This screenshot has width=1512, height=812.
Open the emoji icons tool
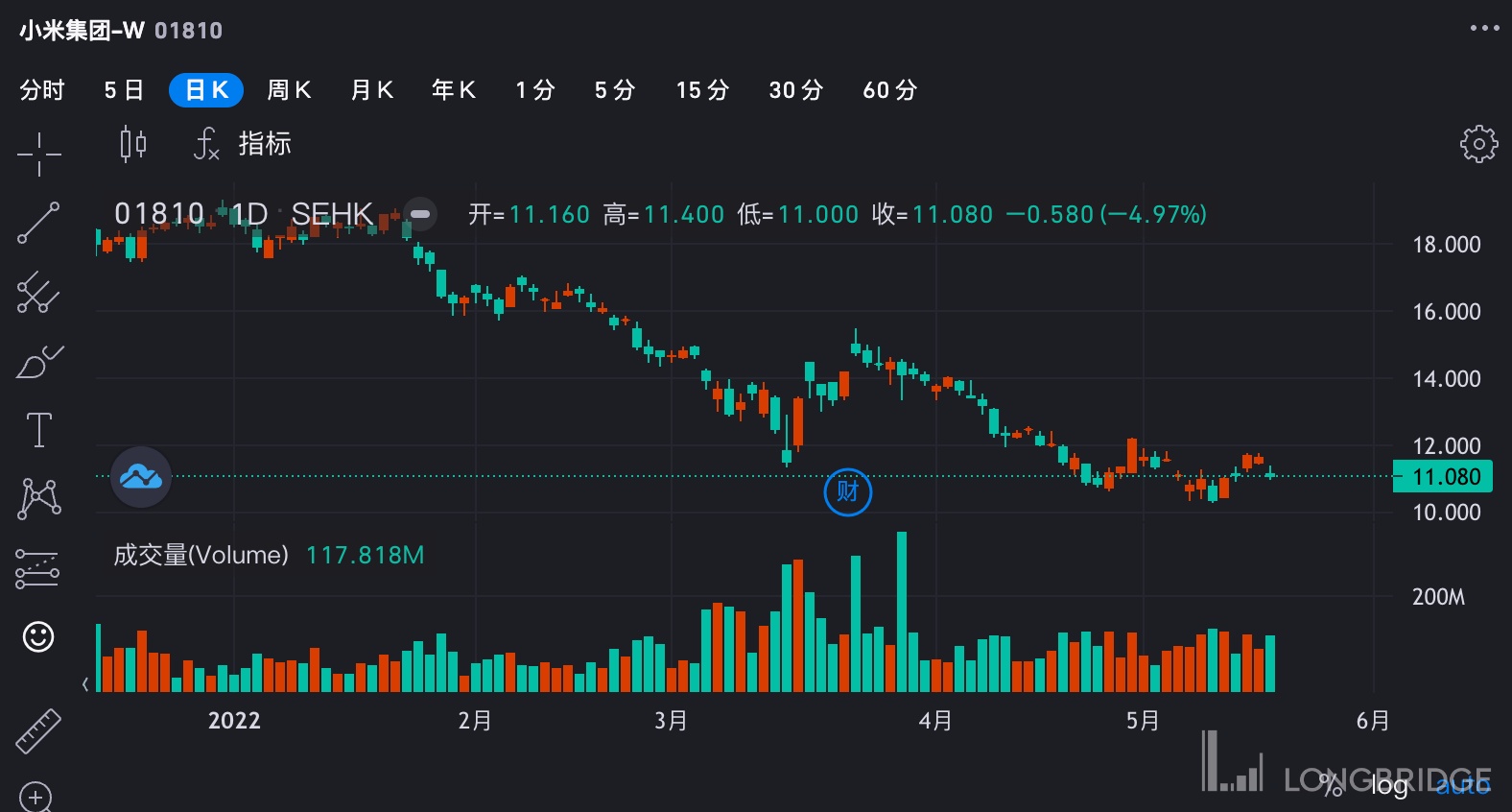pyautogui.click(x=38, y=636)
